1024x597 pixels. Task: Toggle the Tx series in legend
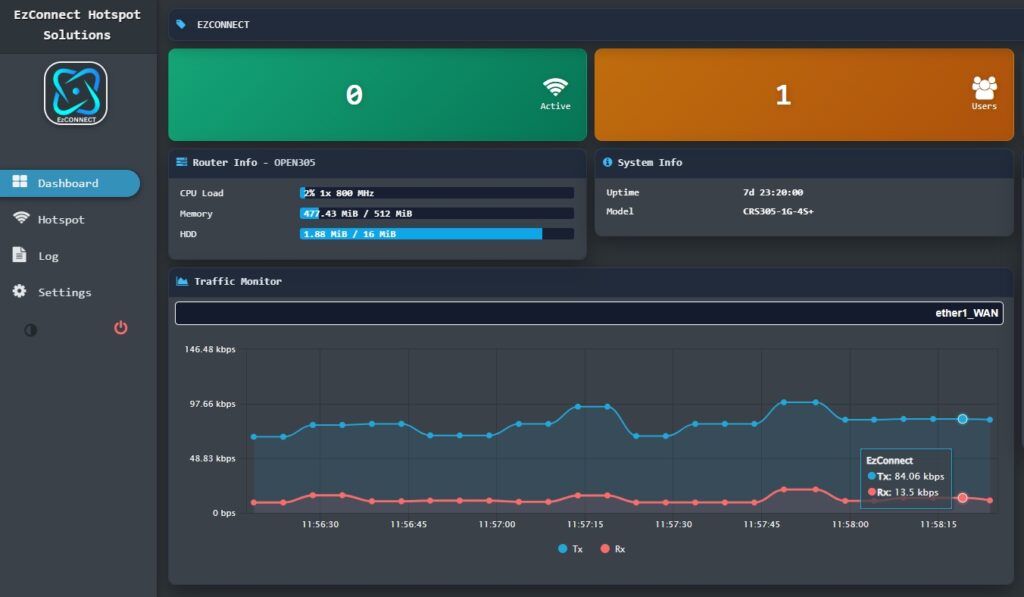point(569,549)
